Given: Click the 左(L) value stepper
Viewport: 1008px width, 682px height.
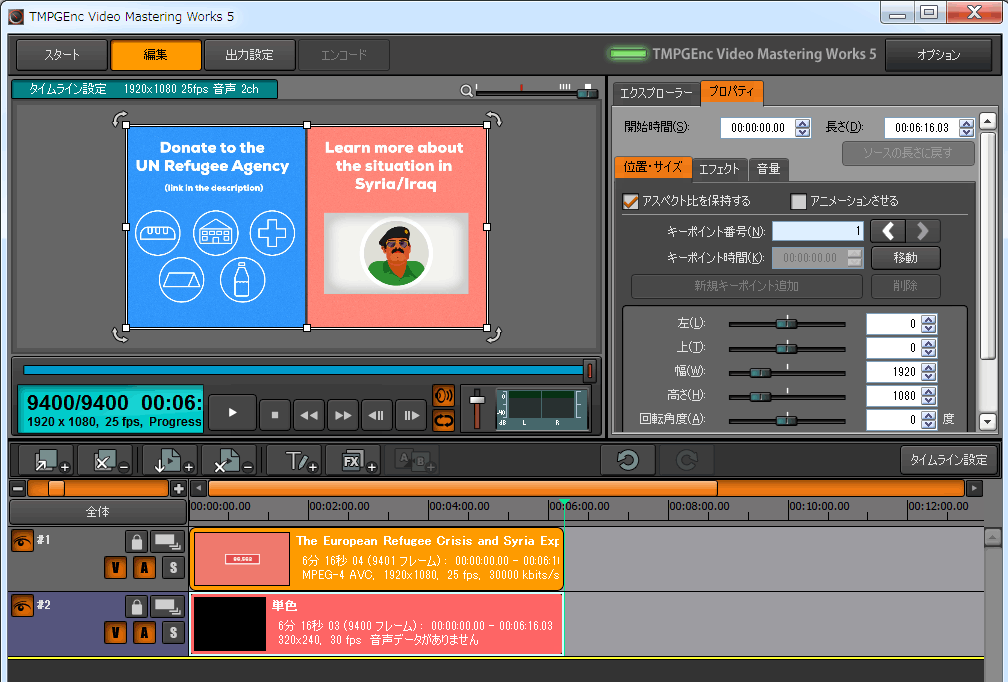Looking at the screenshot, I should pos(928,324).
